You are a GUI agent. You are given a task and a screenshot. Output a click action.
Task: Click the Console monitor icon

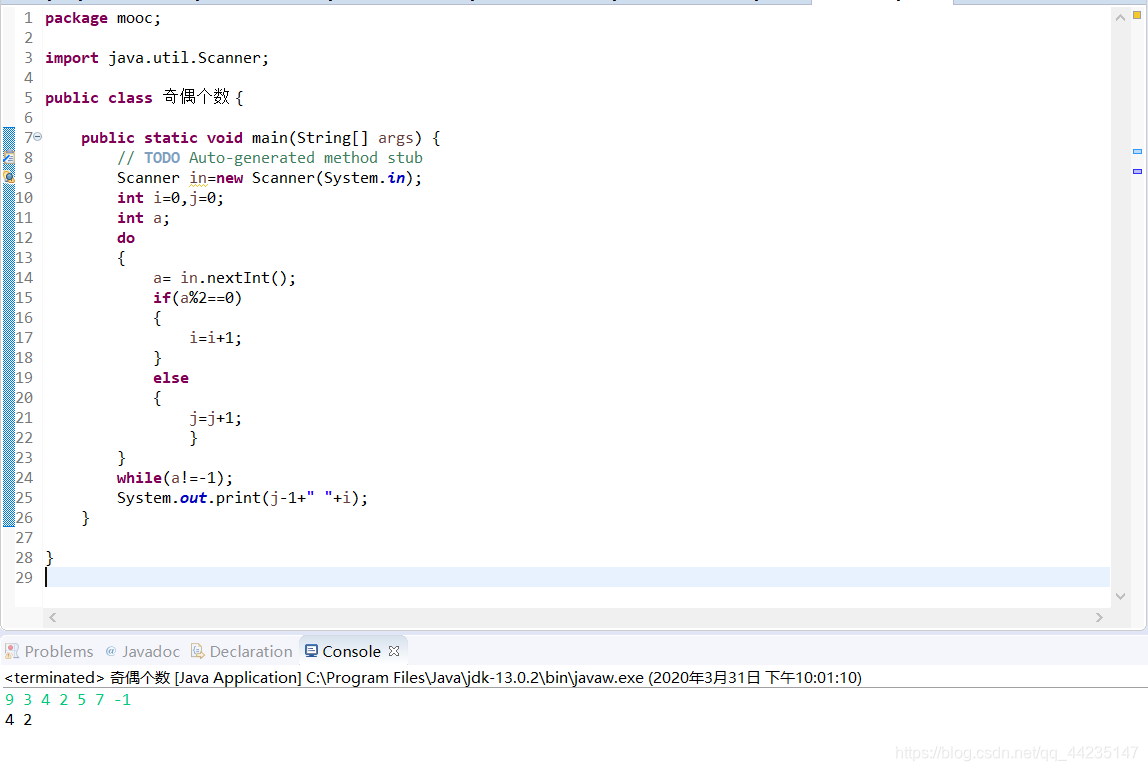tap(311, 651)
